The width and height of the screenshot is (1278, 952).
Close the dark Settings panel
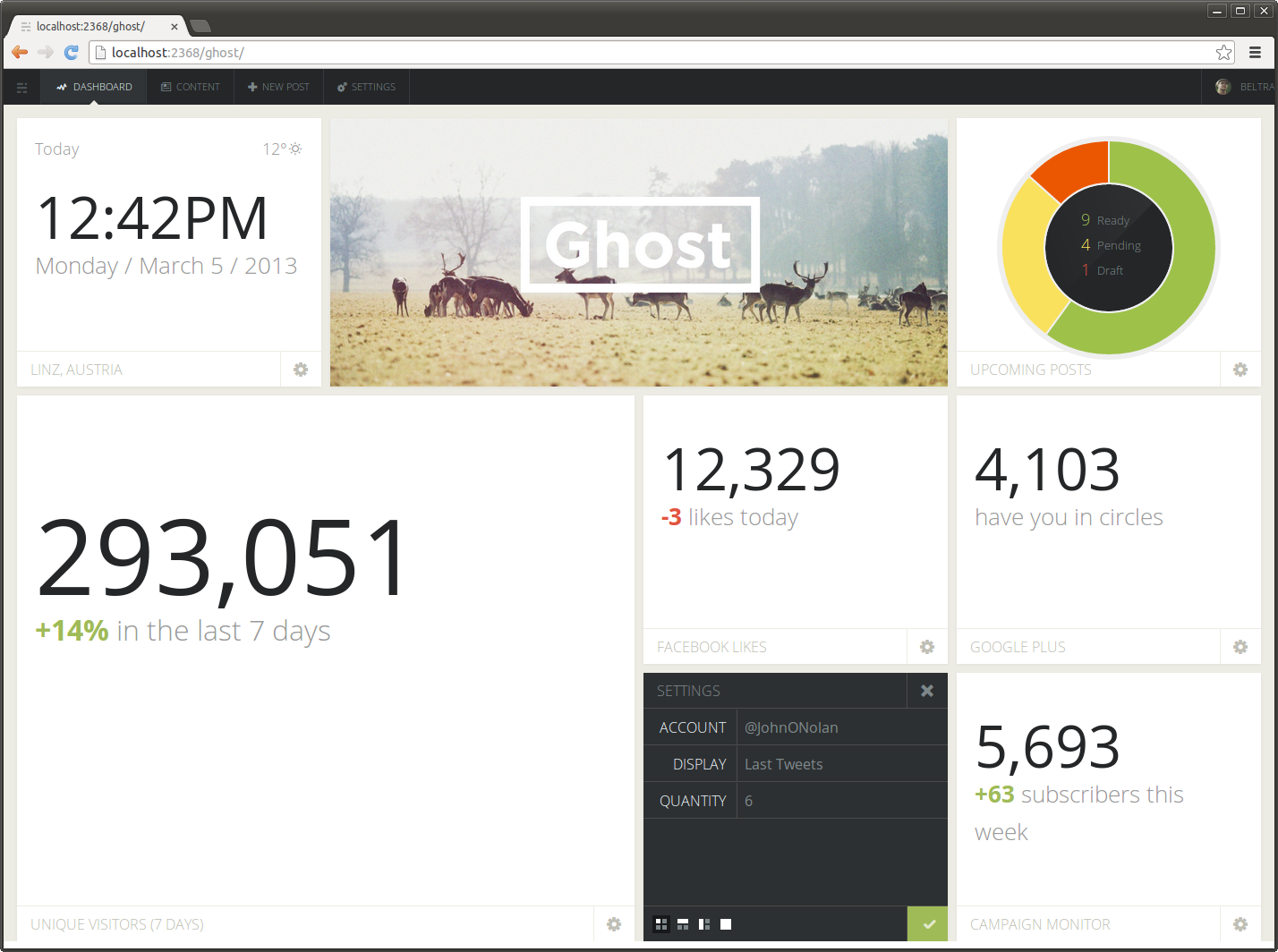(x=927, y=691)
